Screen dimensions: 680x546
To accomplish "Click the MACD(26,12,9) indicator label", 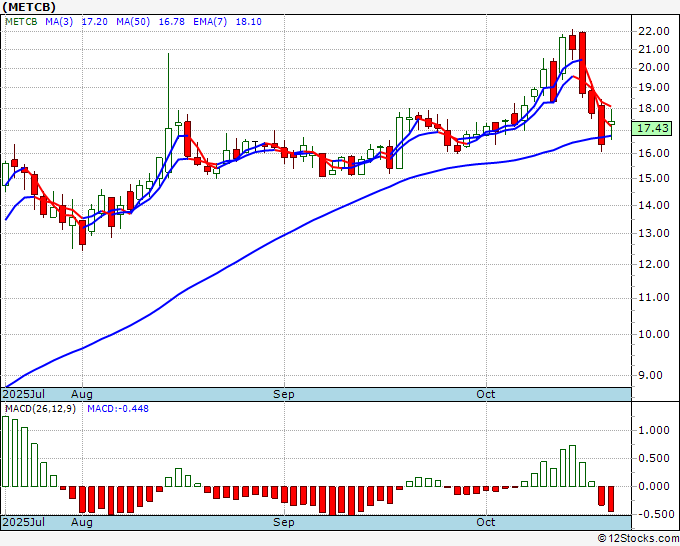I will 41,409.
